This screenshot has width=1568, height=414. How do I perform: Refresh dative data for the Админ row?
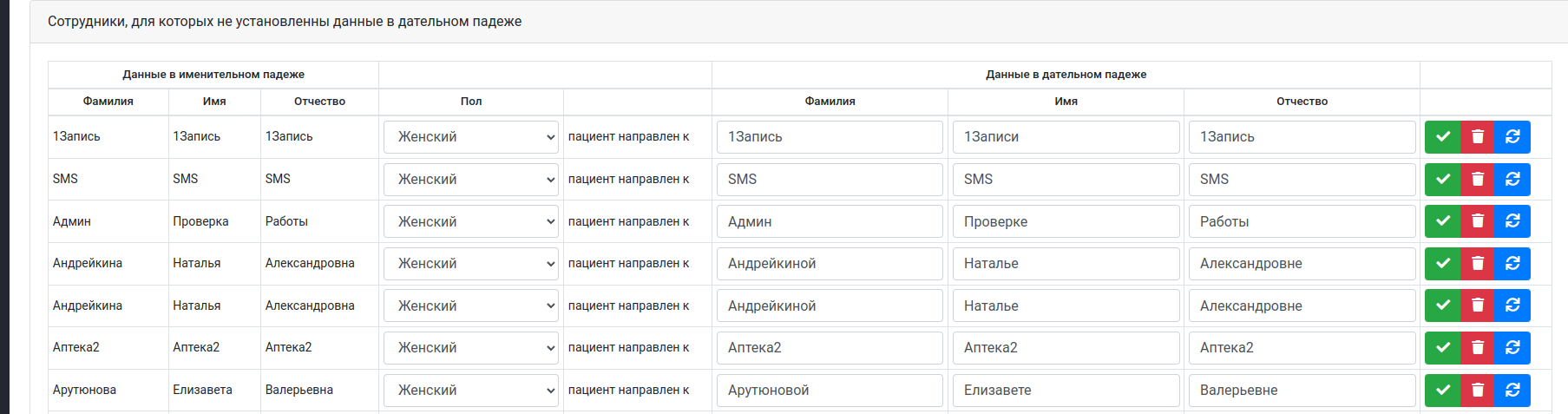[x=1512, y=221]
